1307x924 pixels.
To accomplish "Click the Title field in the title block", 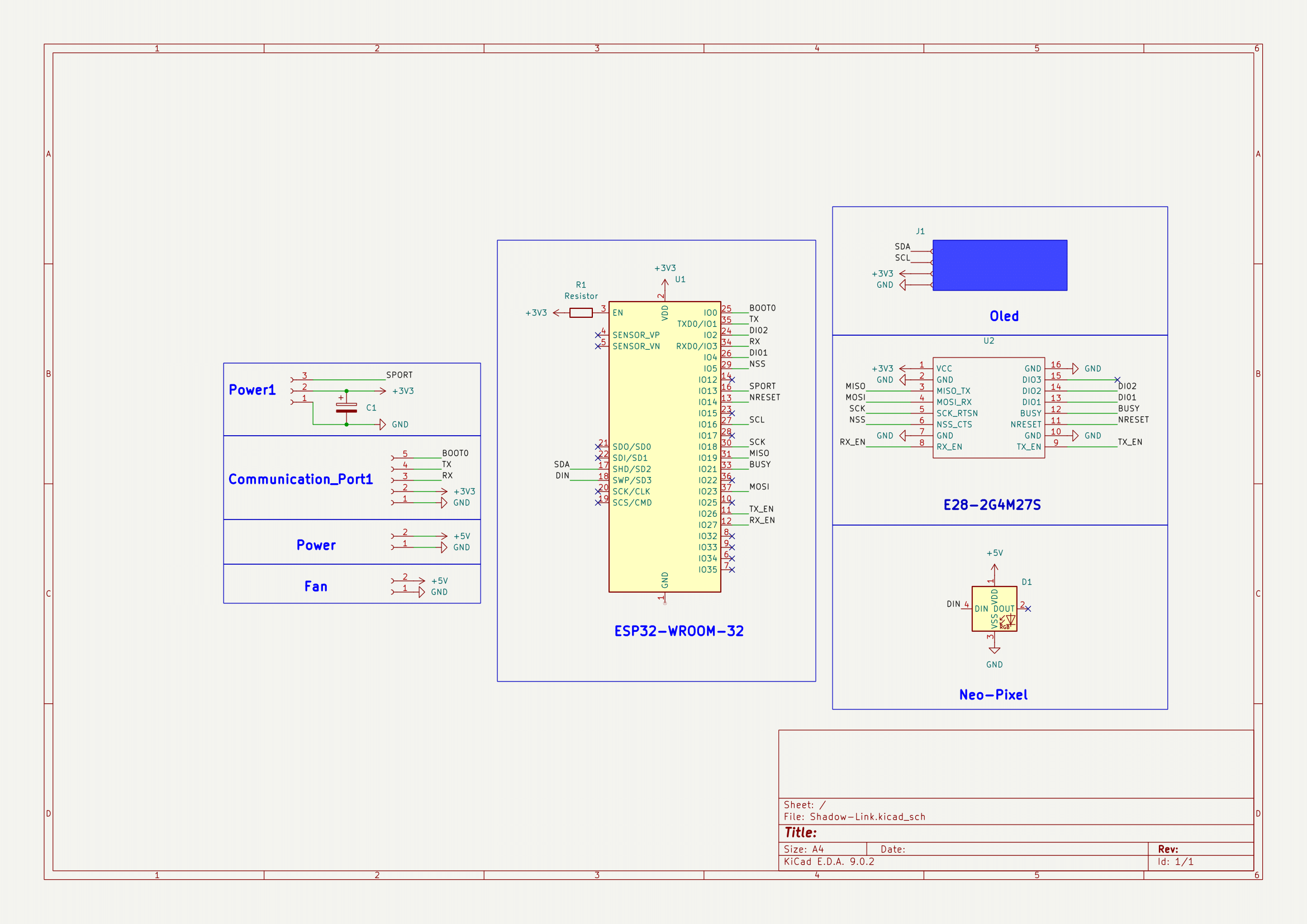I will pyautogui.click(x=800, y=832).
